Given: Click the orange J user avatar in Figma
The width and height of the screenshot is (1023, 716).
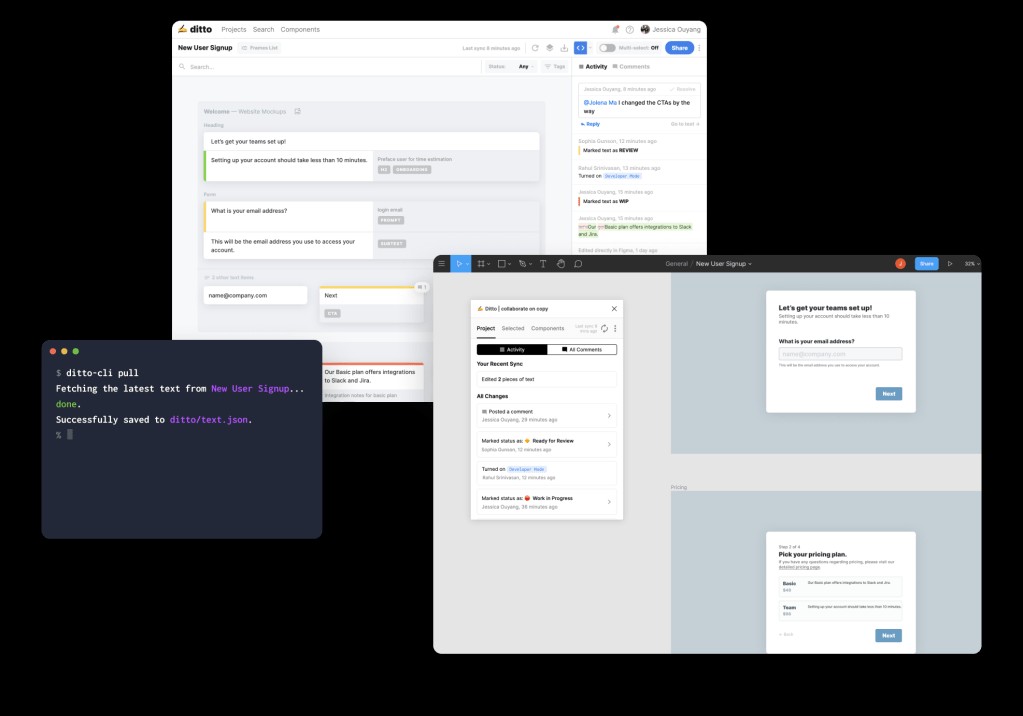Looking at the screenshot, I should (x=900, y=264).
